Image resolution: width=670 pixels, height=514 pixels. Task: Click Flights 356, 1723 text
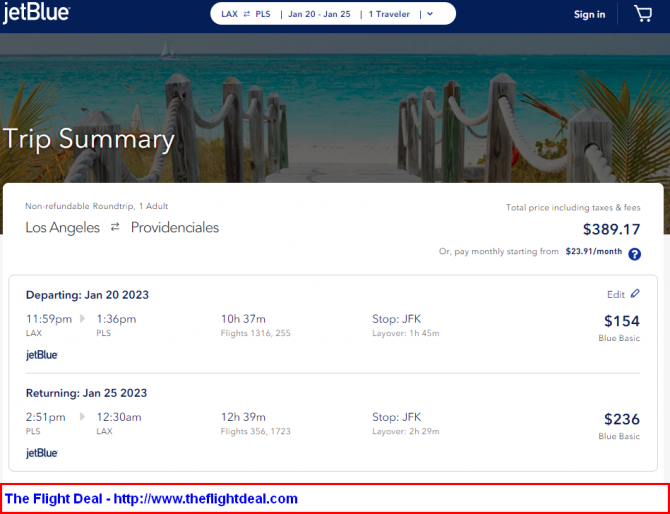point(256,432)
